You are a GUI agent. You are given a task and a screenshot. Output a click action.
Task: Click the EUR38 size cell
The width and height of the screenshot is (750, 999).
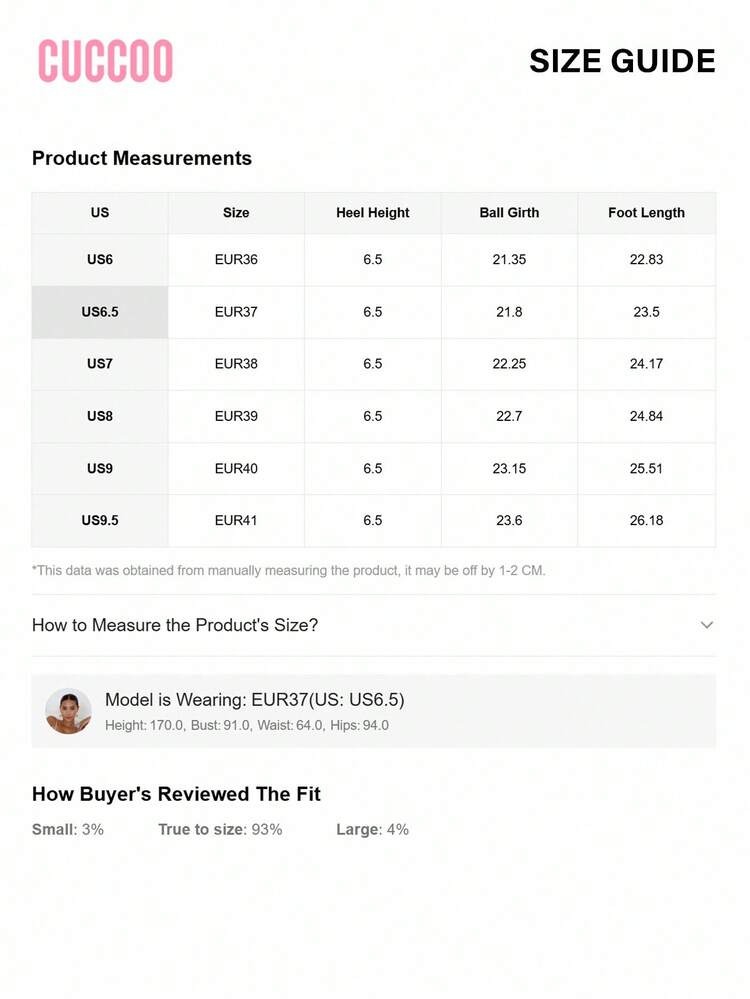pos(236,364)
